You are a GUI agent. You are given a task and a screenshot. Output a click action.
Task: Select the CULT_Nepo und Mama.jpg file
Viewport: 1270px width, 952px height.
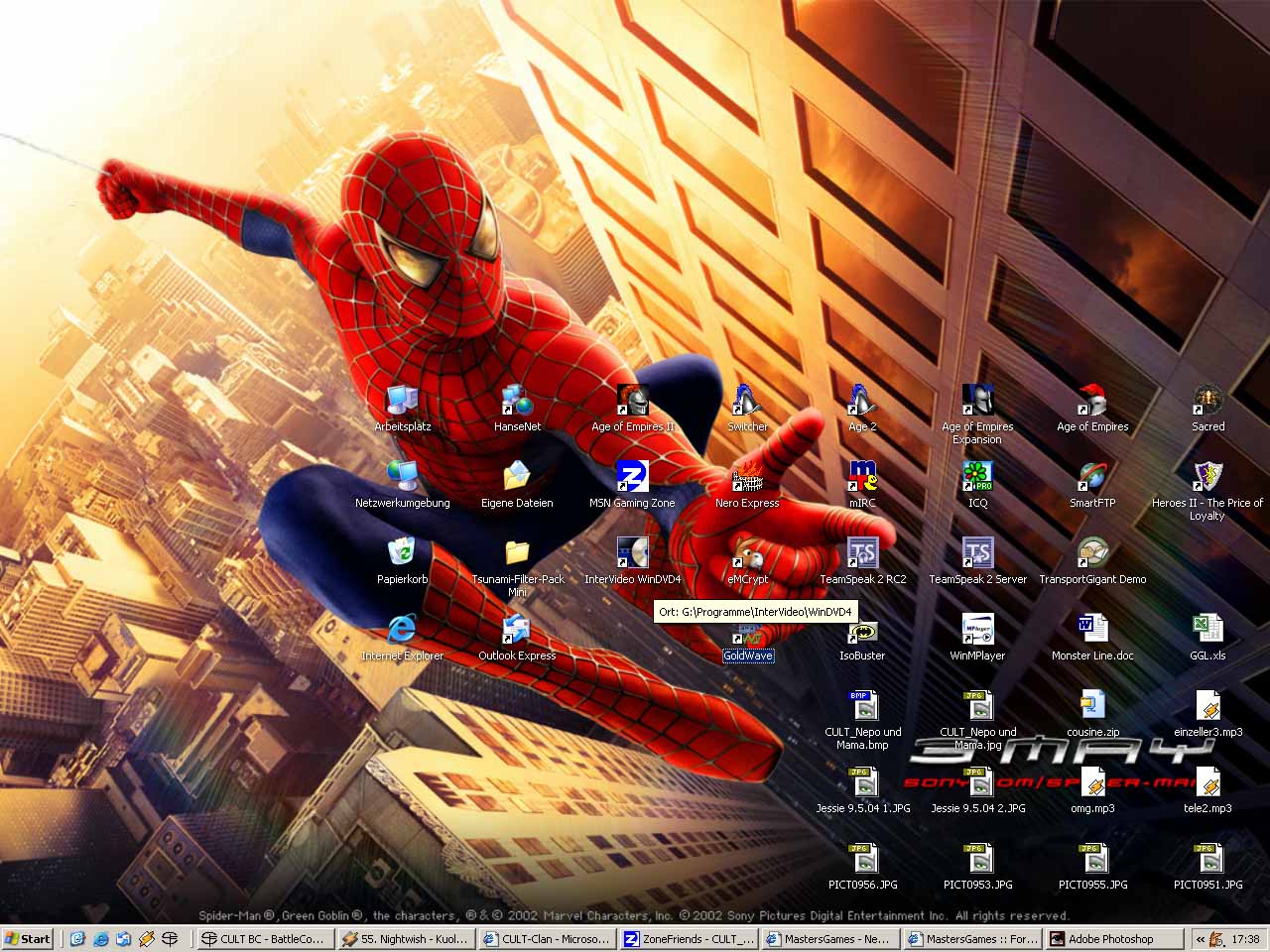click(x=978, y=720)
